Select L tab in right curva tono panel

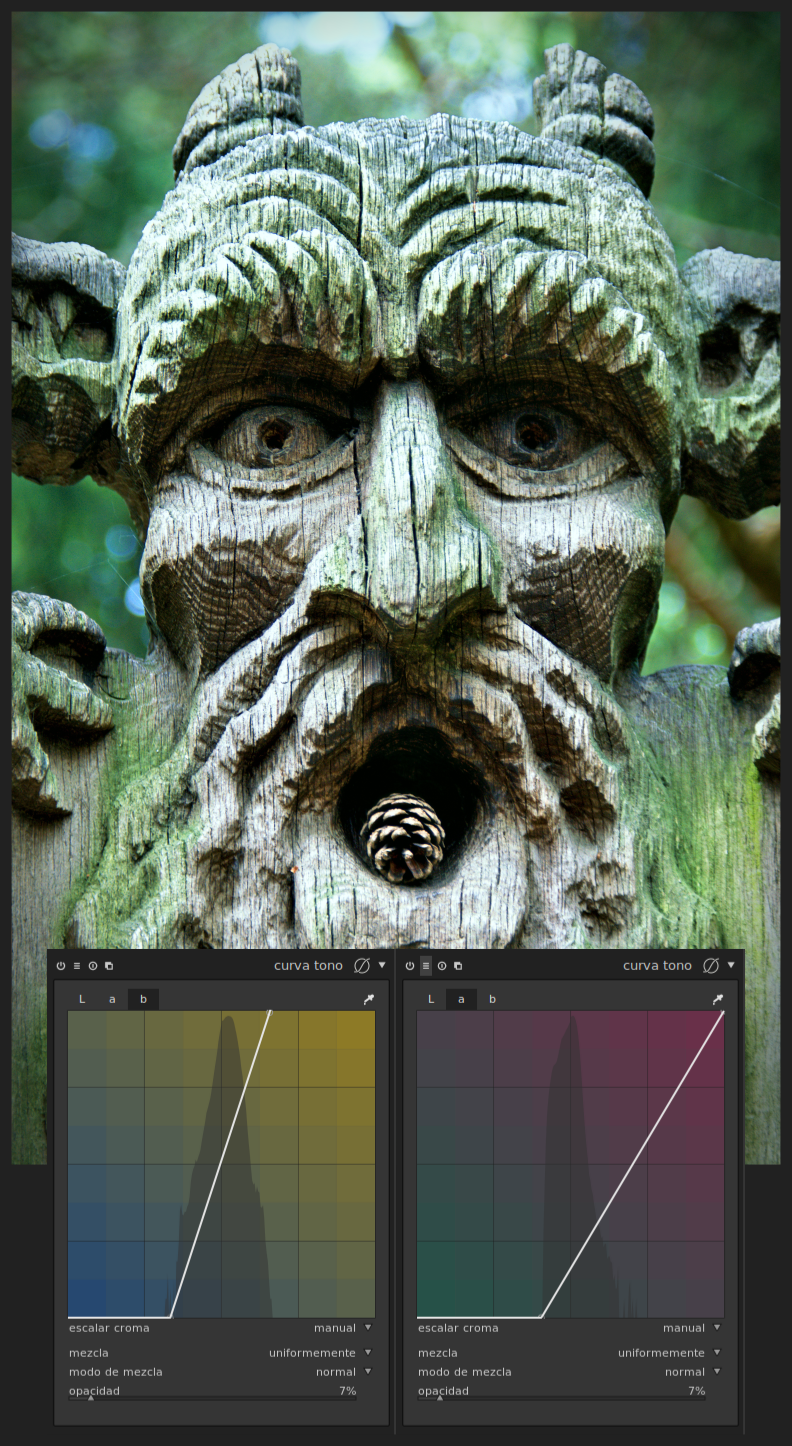click(x=431, y=999)
